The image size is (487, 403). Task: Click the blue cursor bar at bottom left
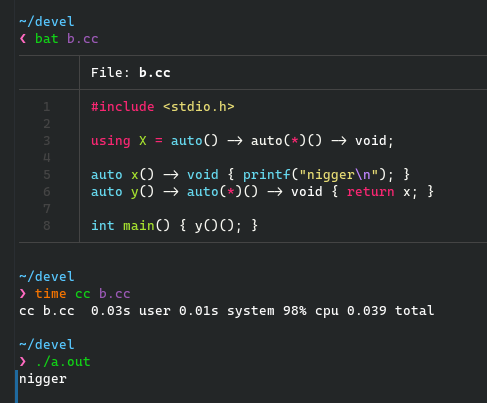tap(16, 386)
